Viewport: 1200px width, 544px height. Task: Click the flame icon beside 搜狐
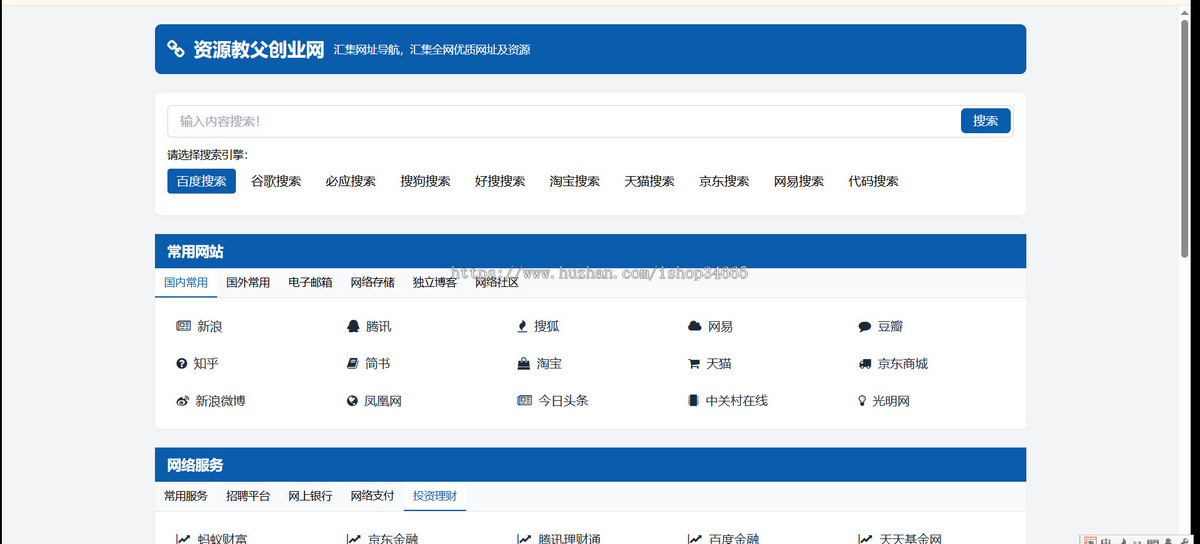click(522, 326)
